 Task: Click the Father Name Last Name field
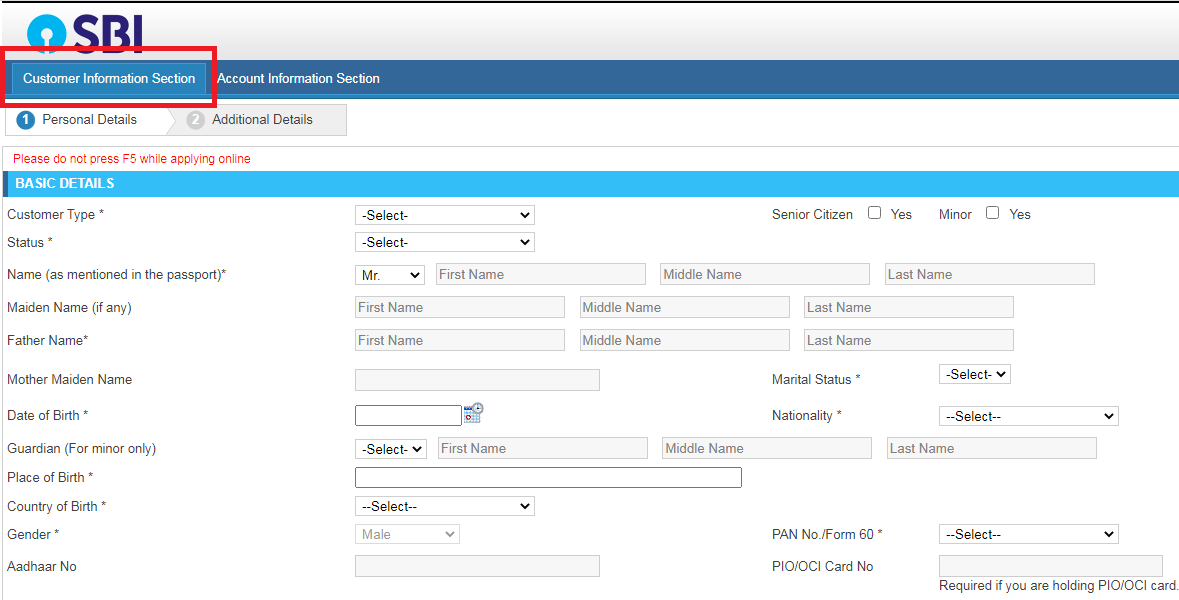pos(908,340)
